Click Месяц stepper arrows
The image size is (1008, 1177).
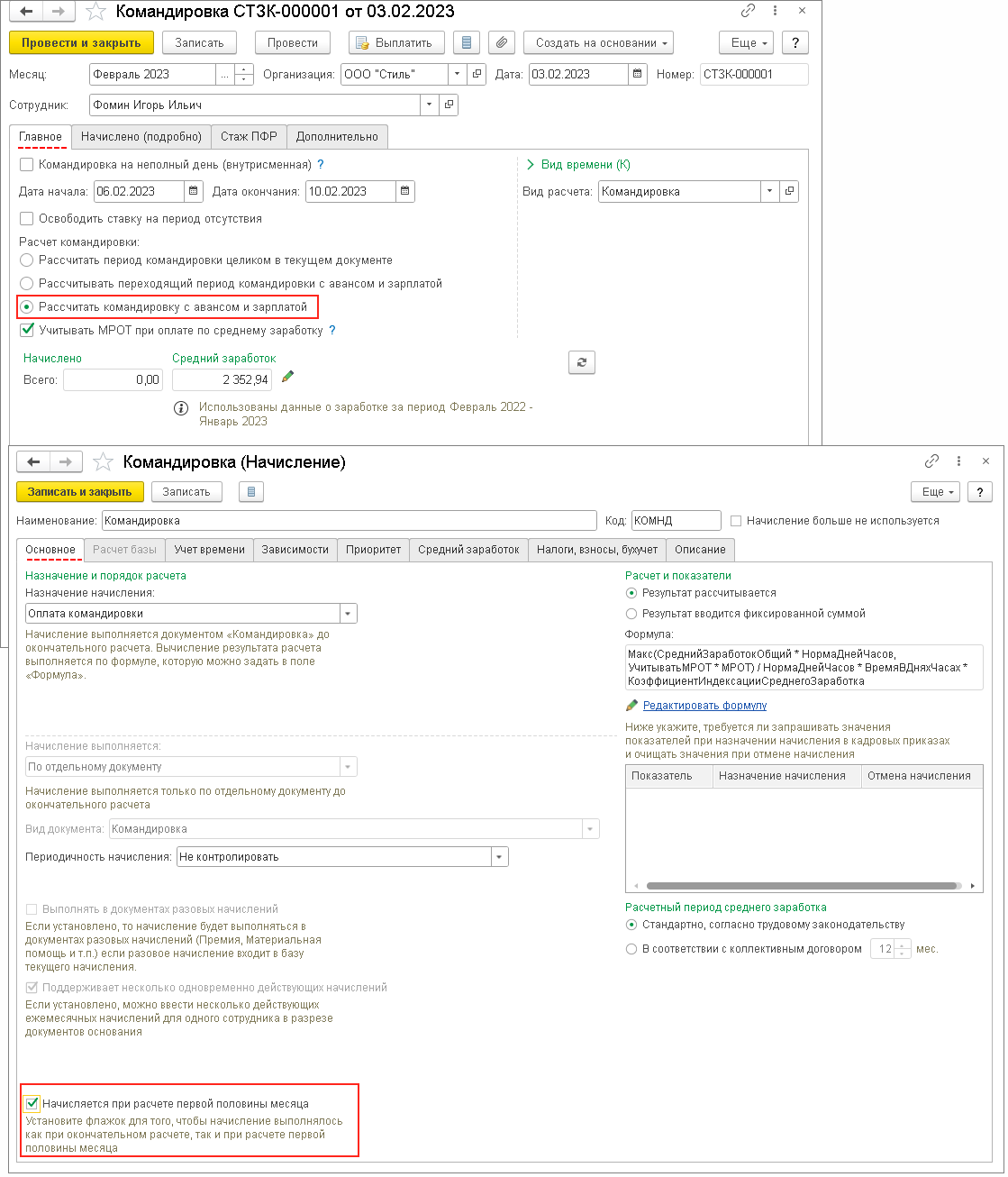(244, 74)
